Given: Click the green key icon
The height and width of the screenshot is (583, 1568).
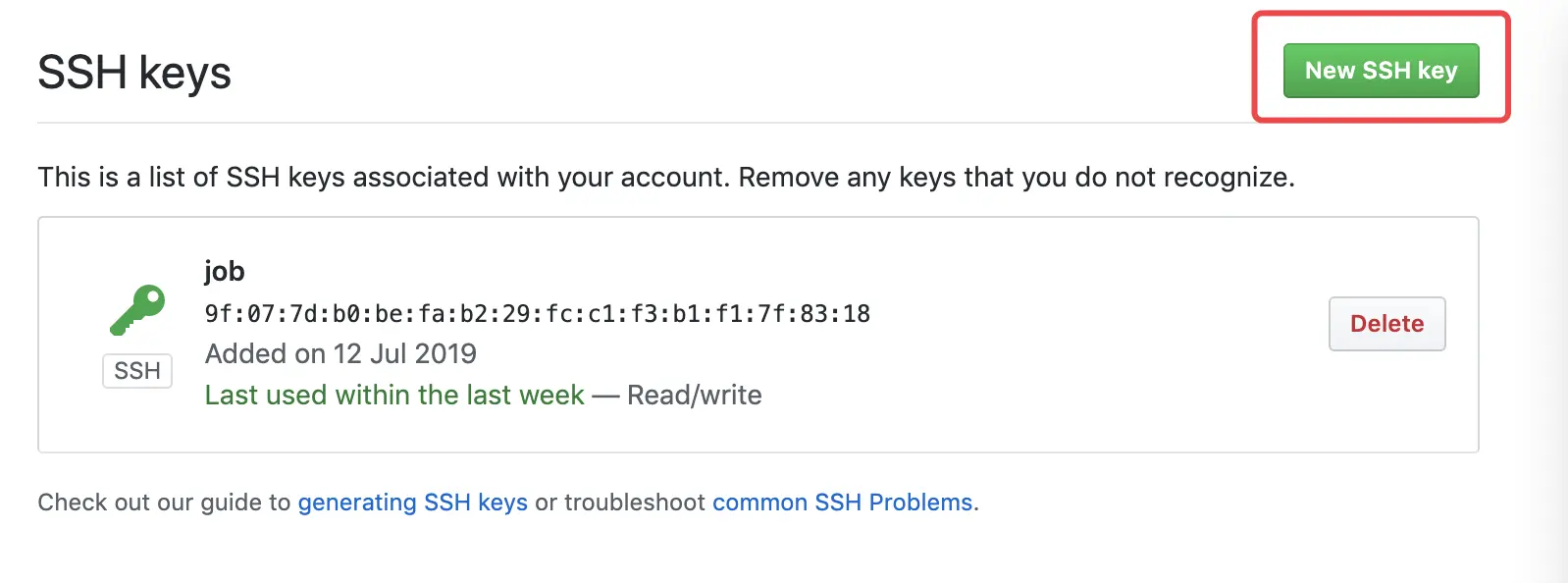Looking at the screenshot, I should (137, 310).
